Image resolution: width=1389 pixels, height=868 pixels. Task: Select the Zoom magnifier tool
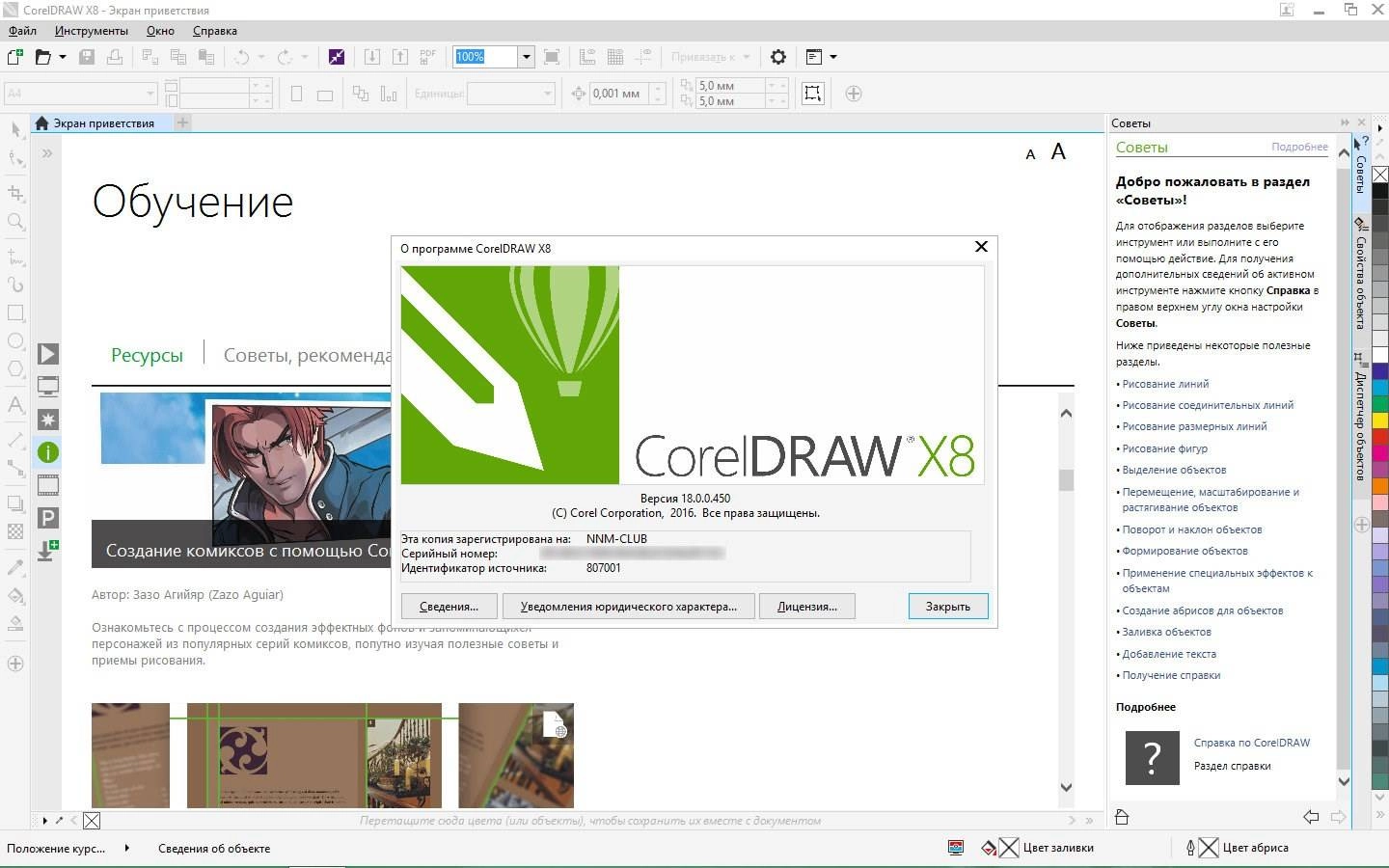(15, 223)
